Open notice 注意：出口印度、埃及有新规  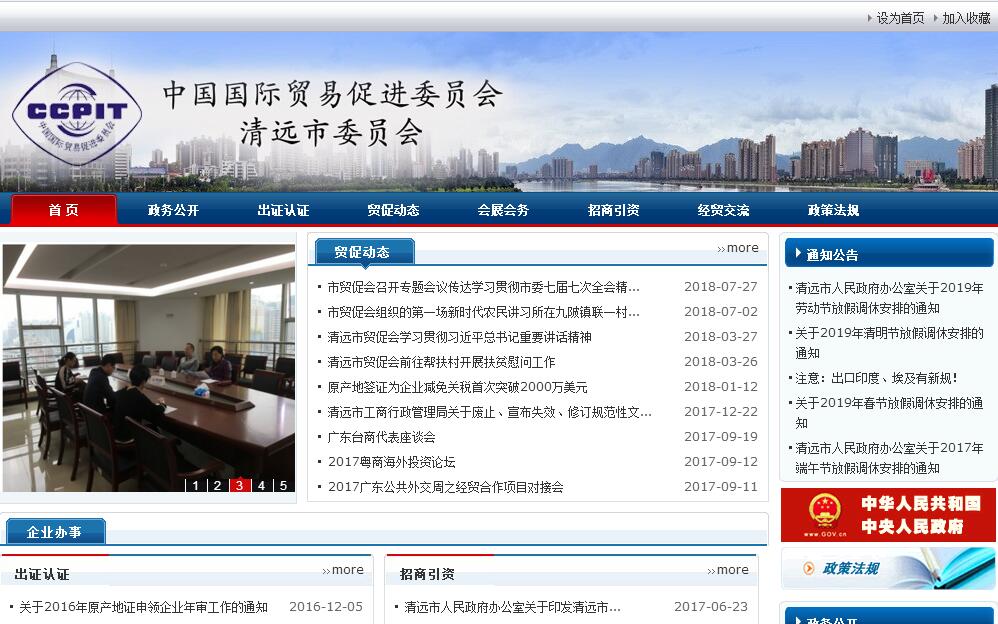876,378
